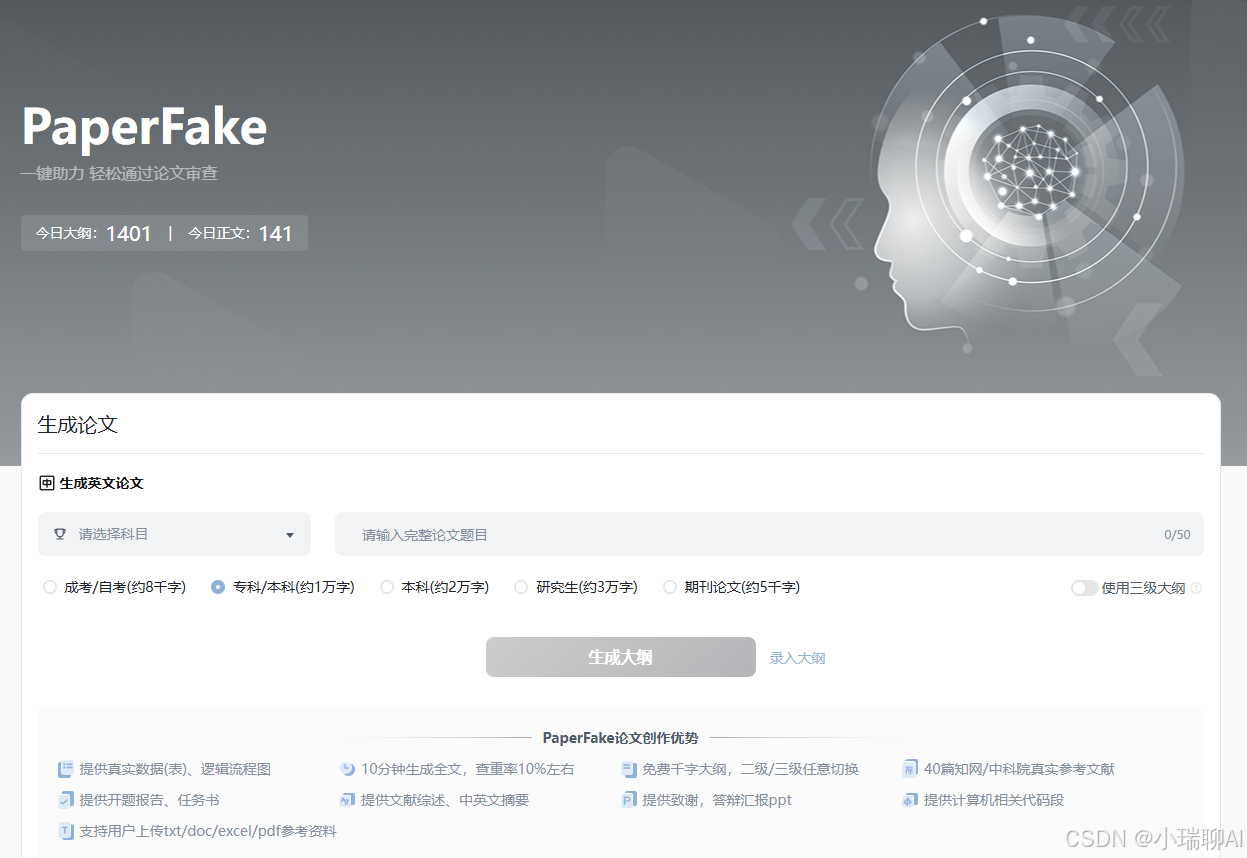The width and height of the screenshot is (1247, 858).
Task: Click the icon beside 免费千字大纲
Action: 629,769
